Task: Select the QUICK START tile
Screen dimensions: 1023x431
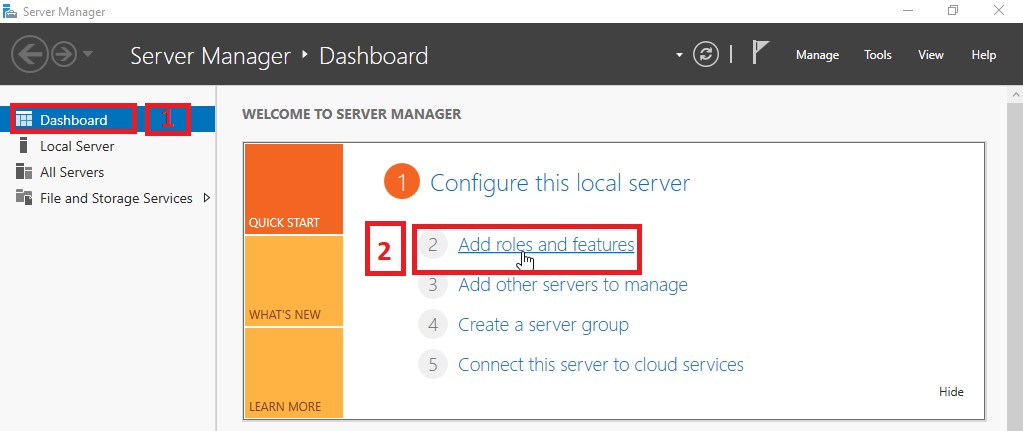Action: pyautogui.click(x=294, y=189)
